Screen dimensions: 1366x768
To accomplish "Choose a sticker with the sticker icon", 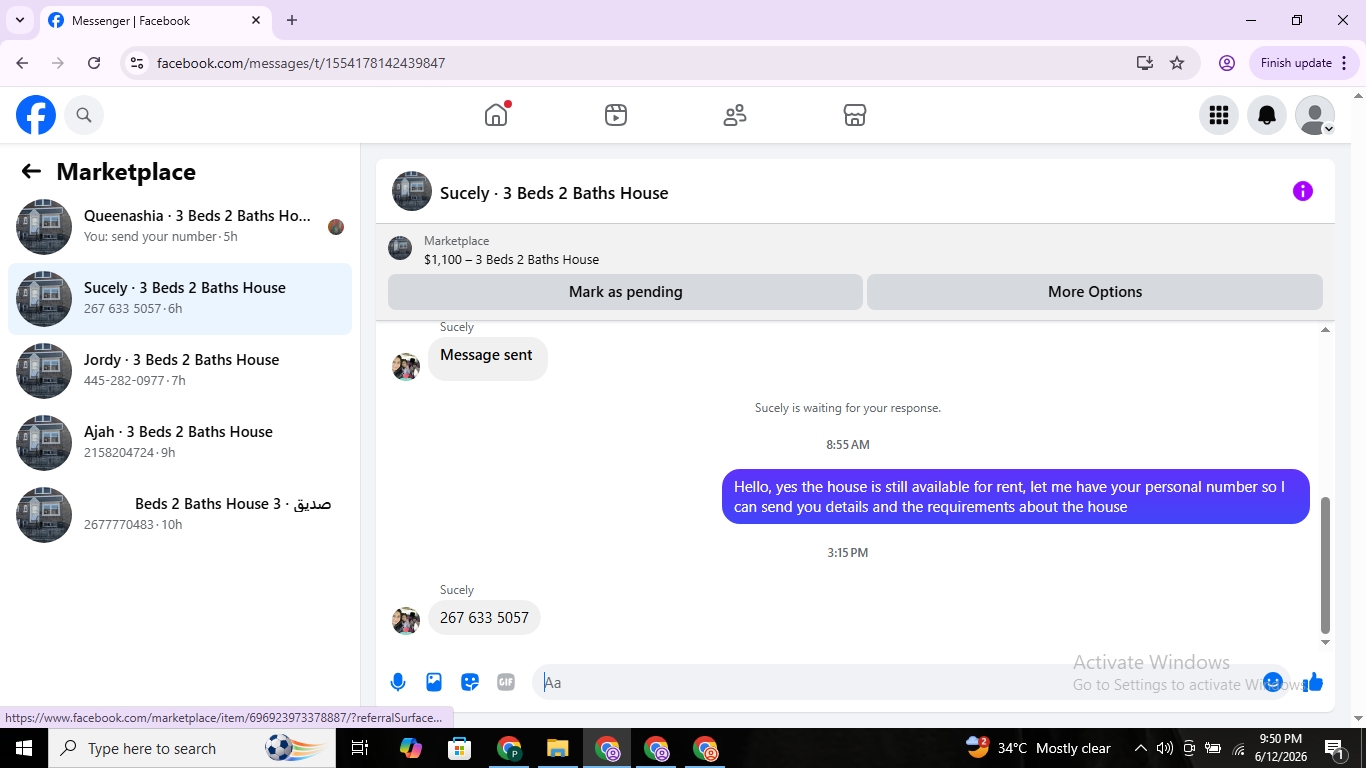I will click(x=470, y=682).
